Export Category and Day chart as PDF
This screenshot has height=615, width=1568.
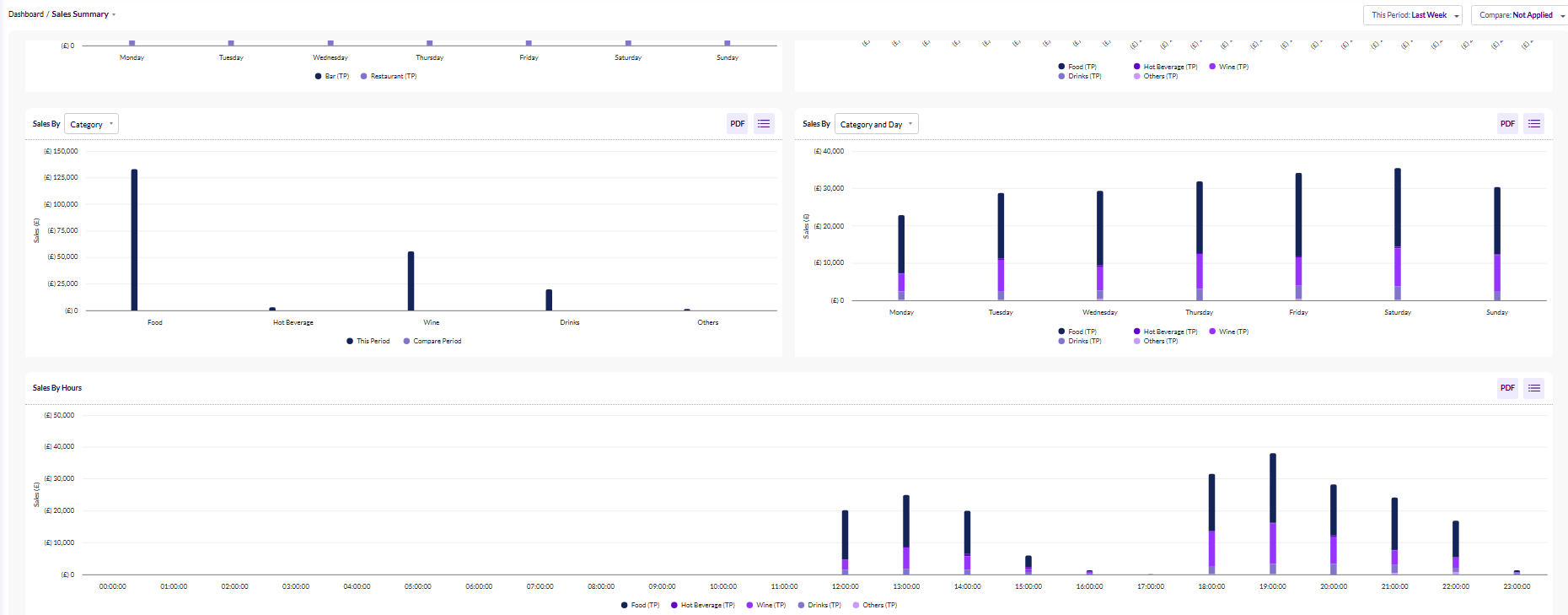tap(1507, 124)
